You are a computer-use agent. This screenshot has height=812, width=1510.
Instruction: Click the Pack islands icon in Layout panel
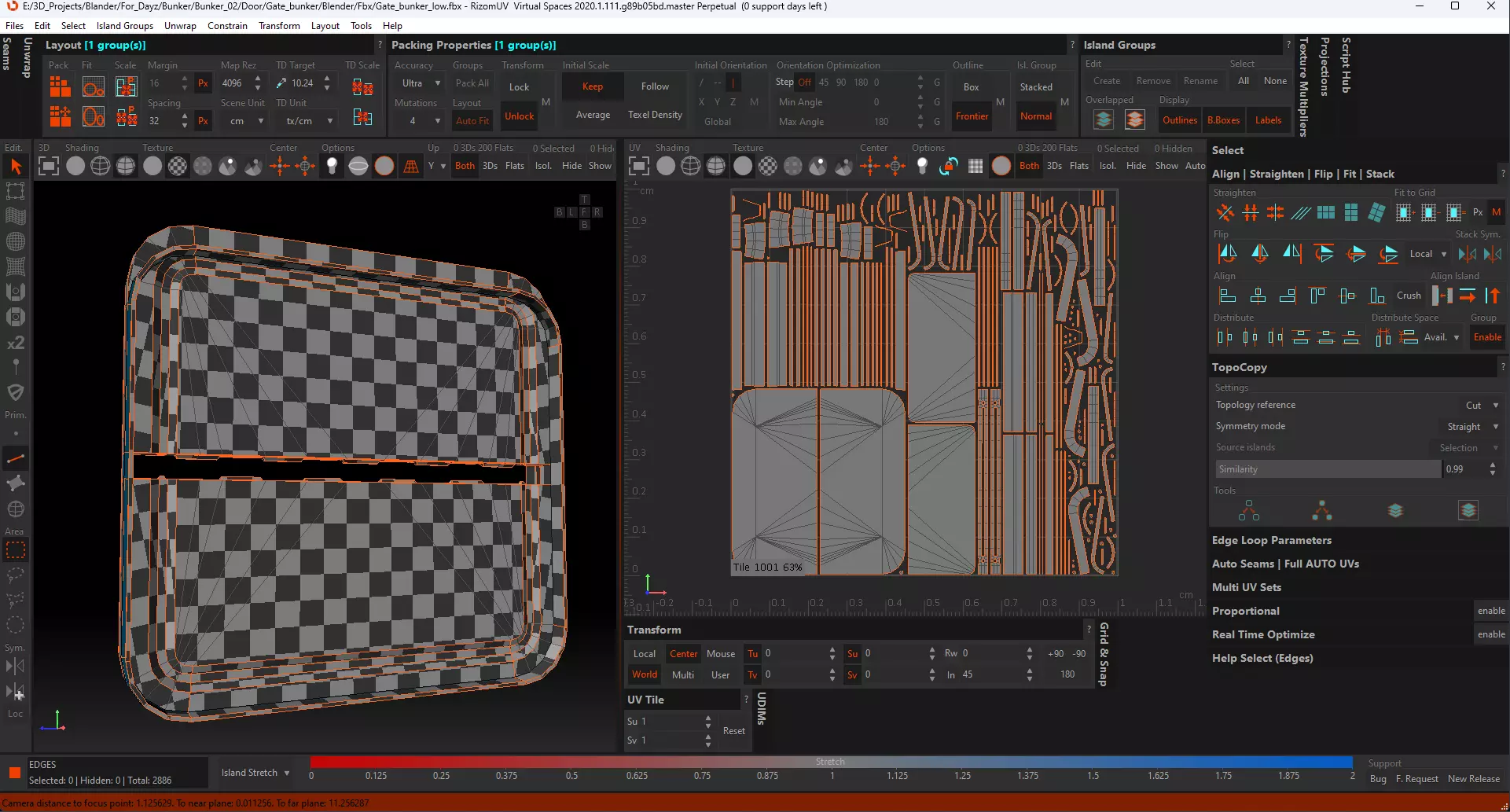tap(60, 86)
